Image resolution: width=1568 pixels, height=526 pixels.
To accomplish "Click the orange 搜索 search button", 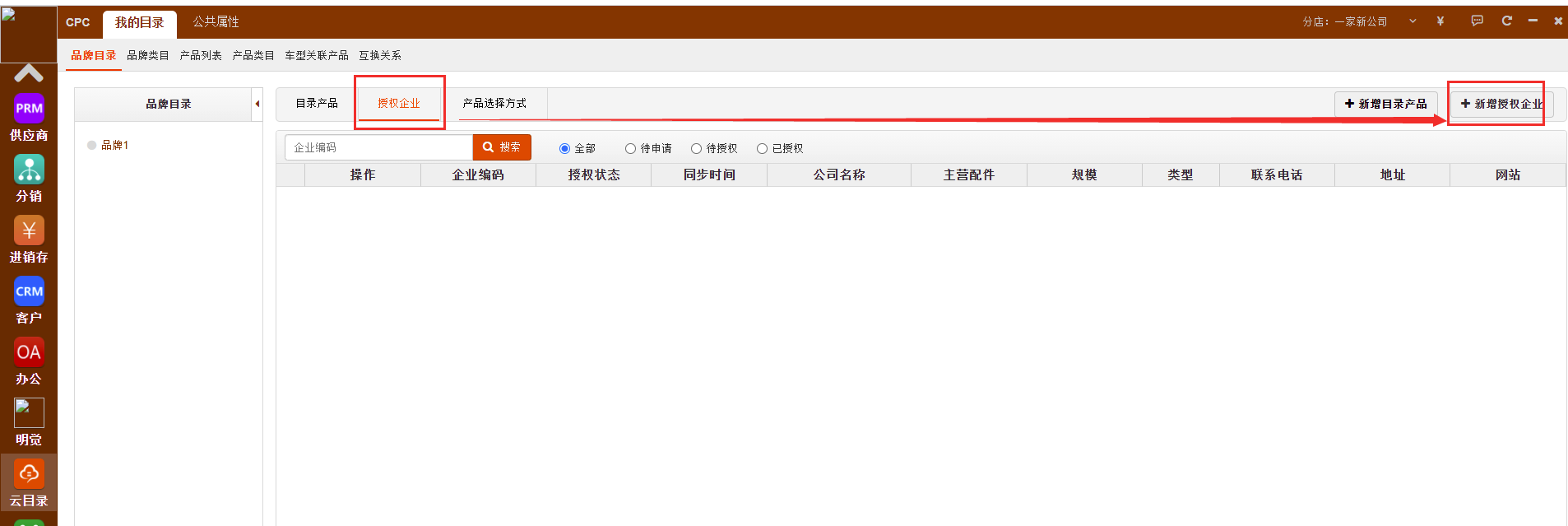I will pyautogui.click(x=502, y=147).
